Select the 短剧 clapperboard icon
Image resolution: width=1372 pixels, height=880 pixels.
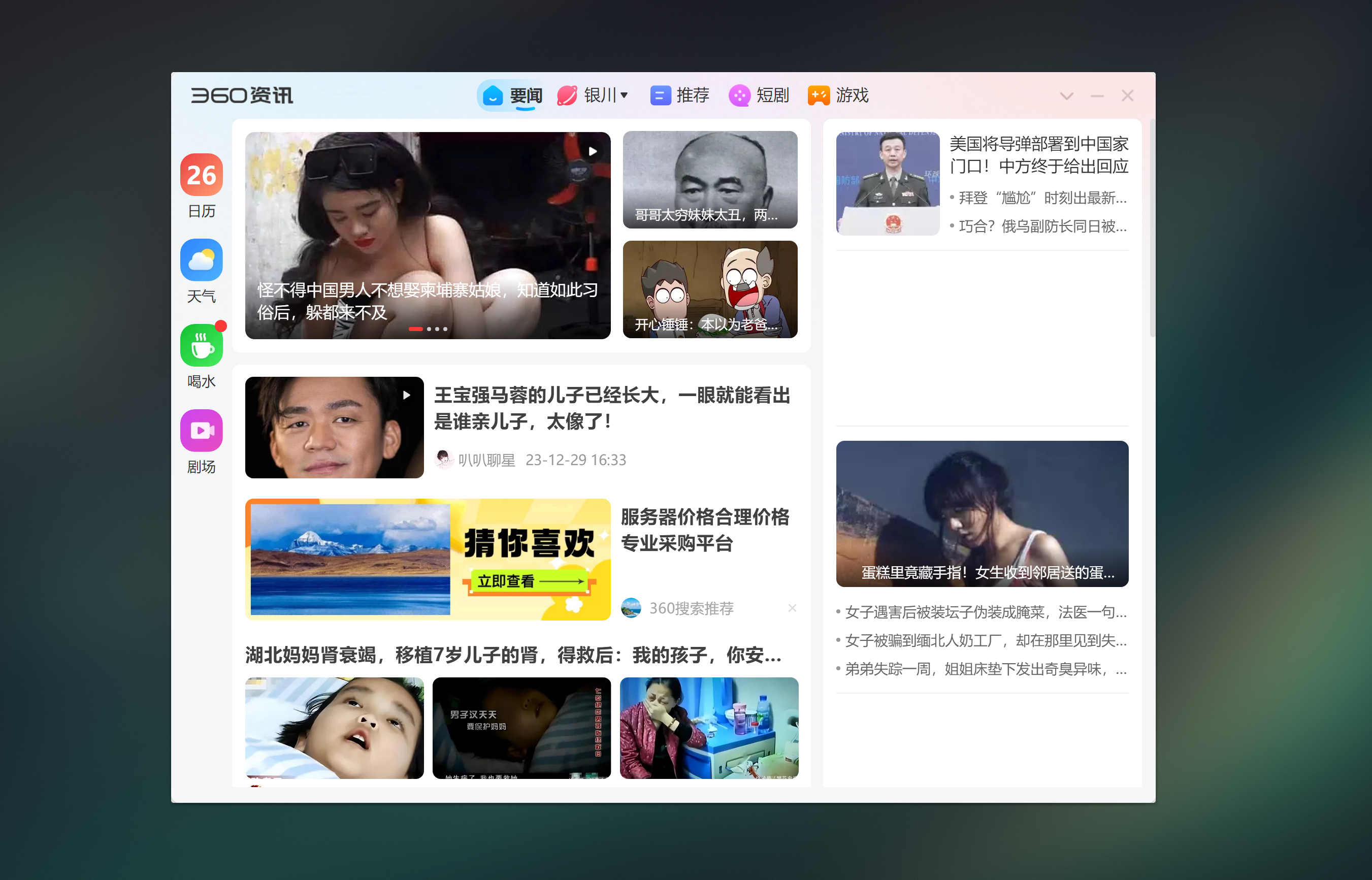click(x=740, y=95)
